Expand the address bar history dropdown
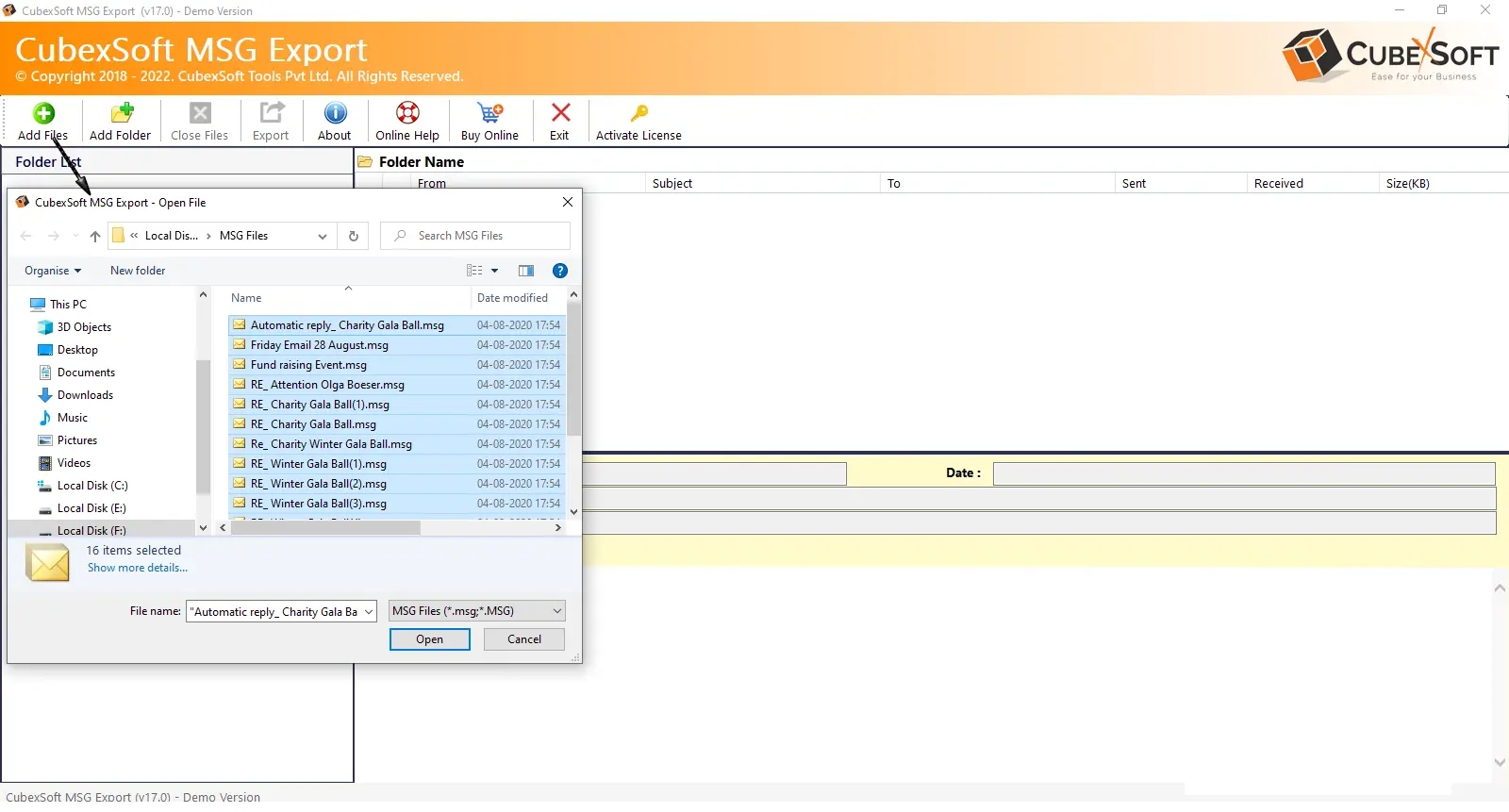Screen dimensions: 1509x812 coord(323,236)
